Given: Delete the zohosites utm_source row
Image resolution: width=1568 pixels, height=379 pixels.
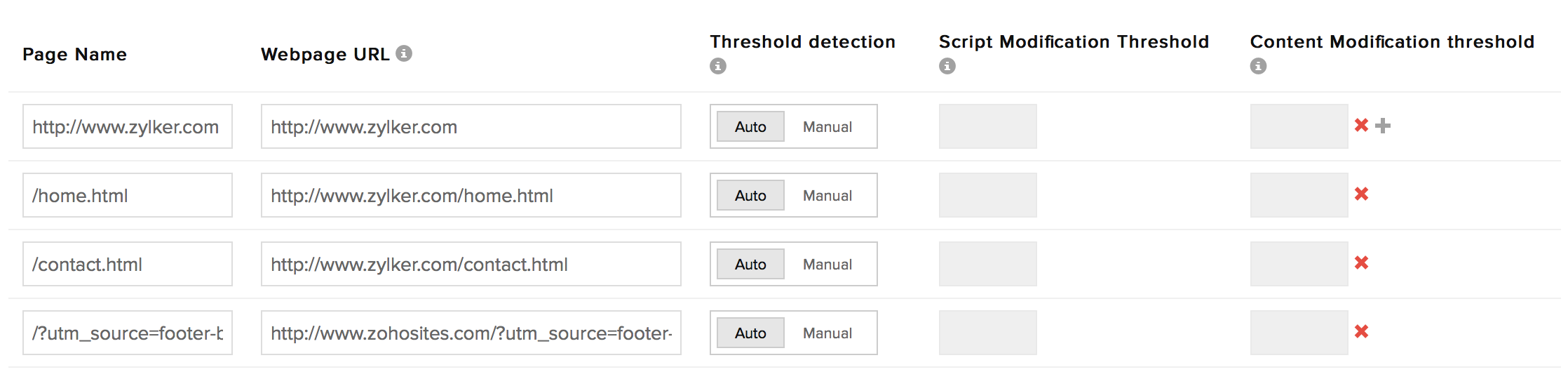Looking at the screenshot, I should click(1361, 332).
